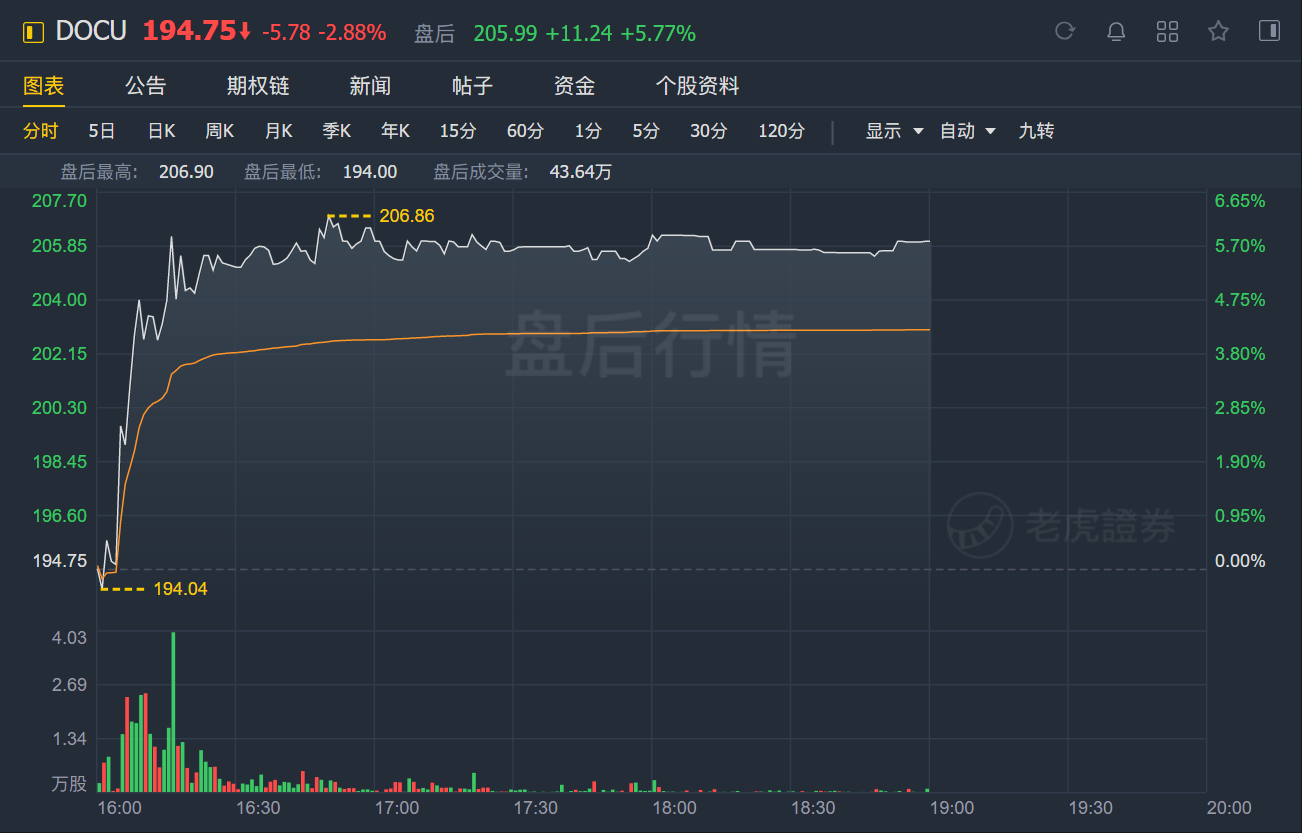Open the 期权链 tab

[x=258, y=86]
